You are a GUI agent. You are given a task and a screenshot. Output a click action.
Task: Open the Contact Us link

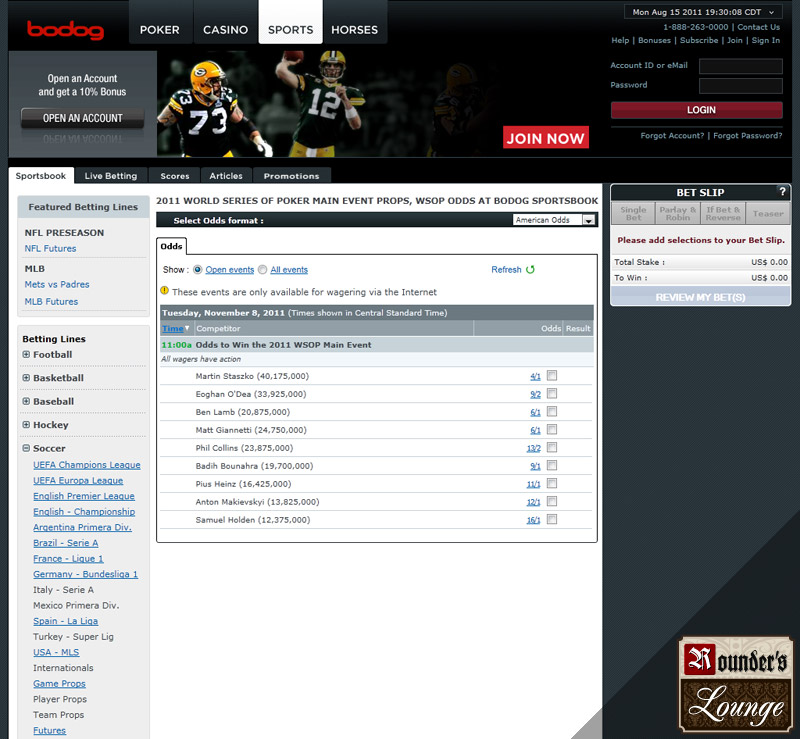pos(758,27)
